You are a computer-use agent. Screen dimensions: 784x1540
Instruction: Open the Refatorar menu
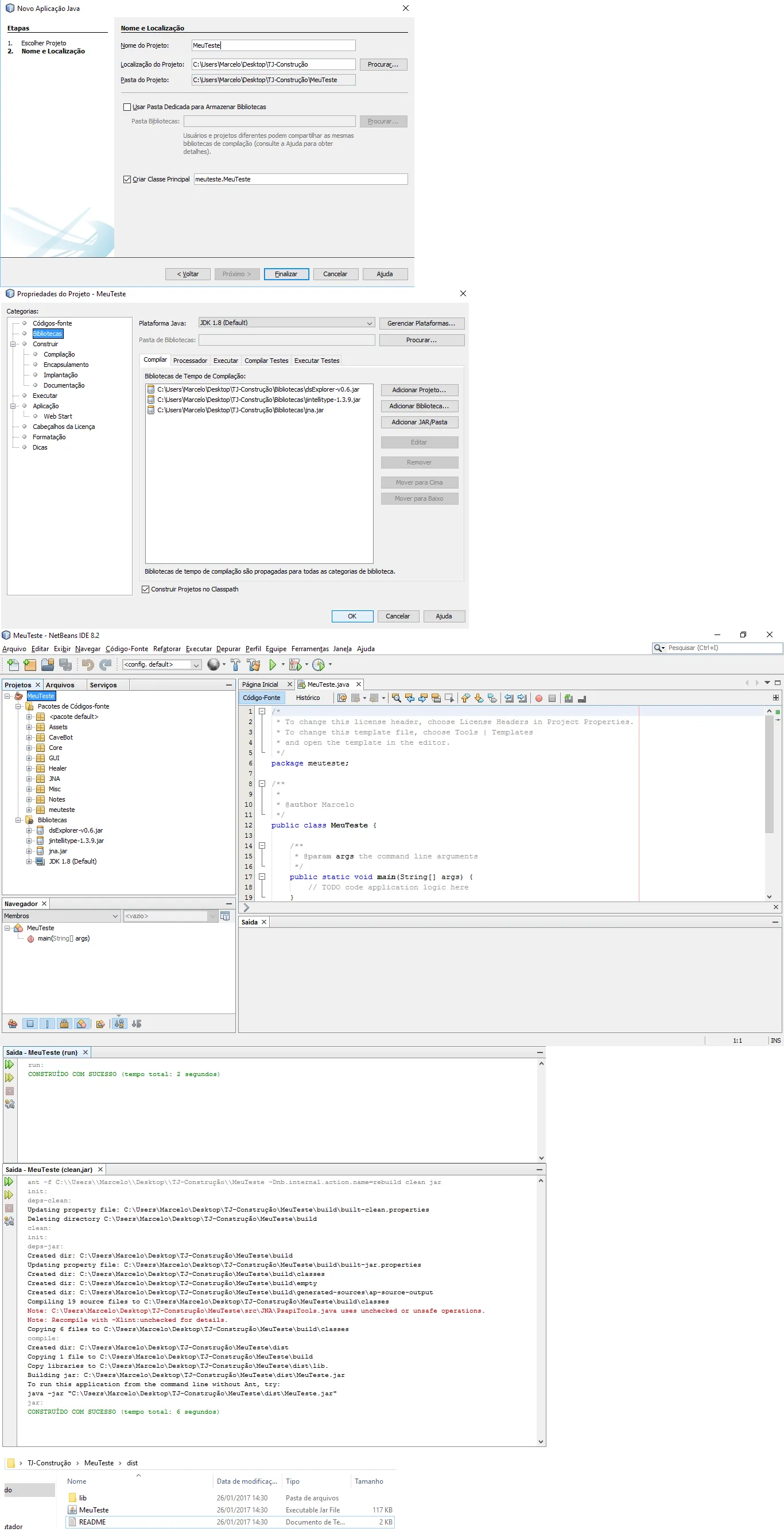(x=166, y=649)
